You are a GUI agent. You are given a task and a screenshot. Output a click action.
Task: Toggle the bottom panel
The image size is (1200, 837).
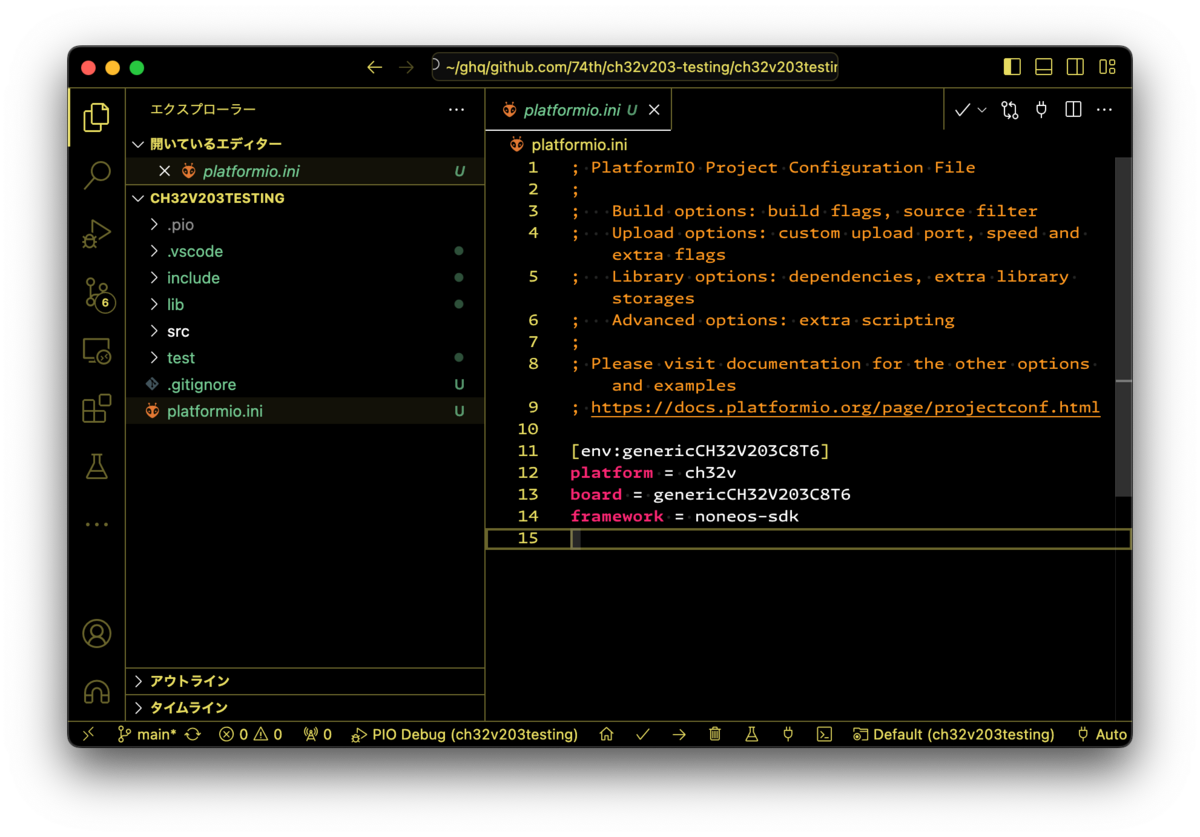pos(1044,67)
